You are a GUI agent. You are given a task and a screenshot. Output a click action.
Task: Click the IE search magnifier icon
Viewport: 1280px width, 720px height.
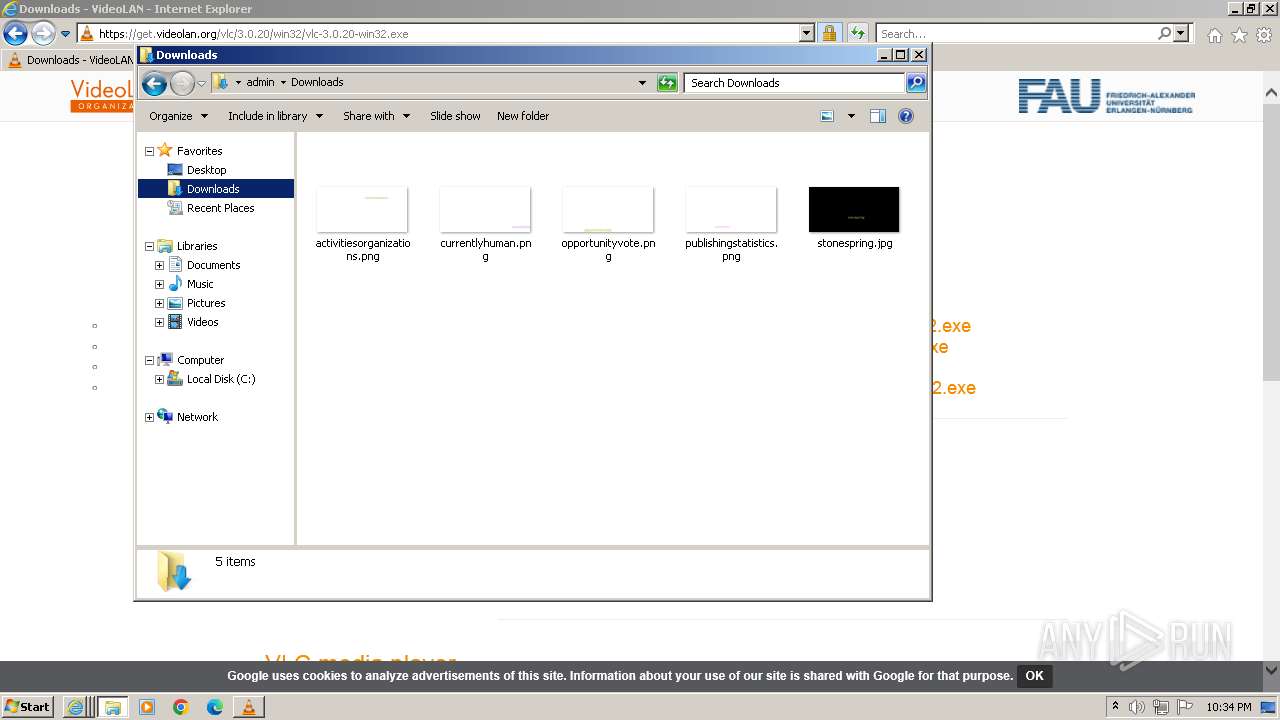pos(1165,33)
